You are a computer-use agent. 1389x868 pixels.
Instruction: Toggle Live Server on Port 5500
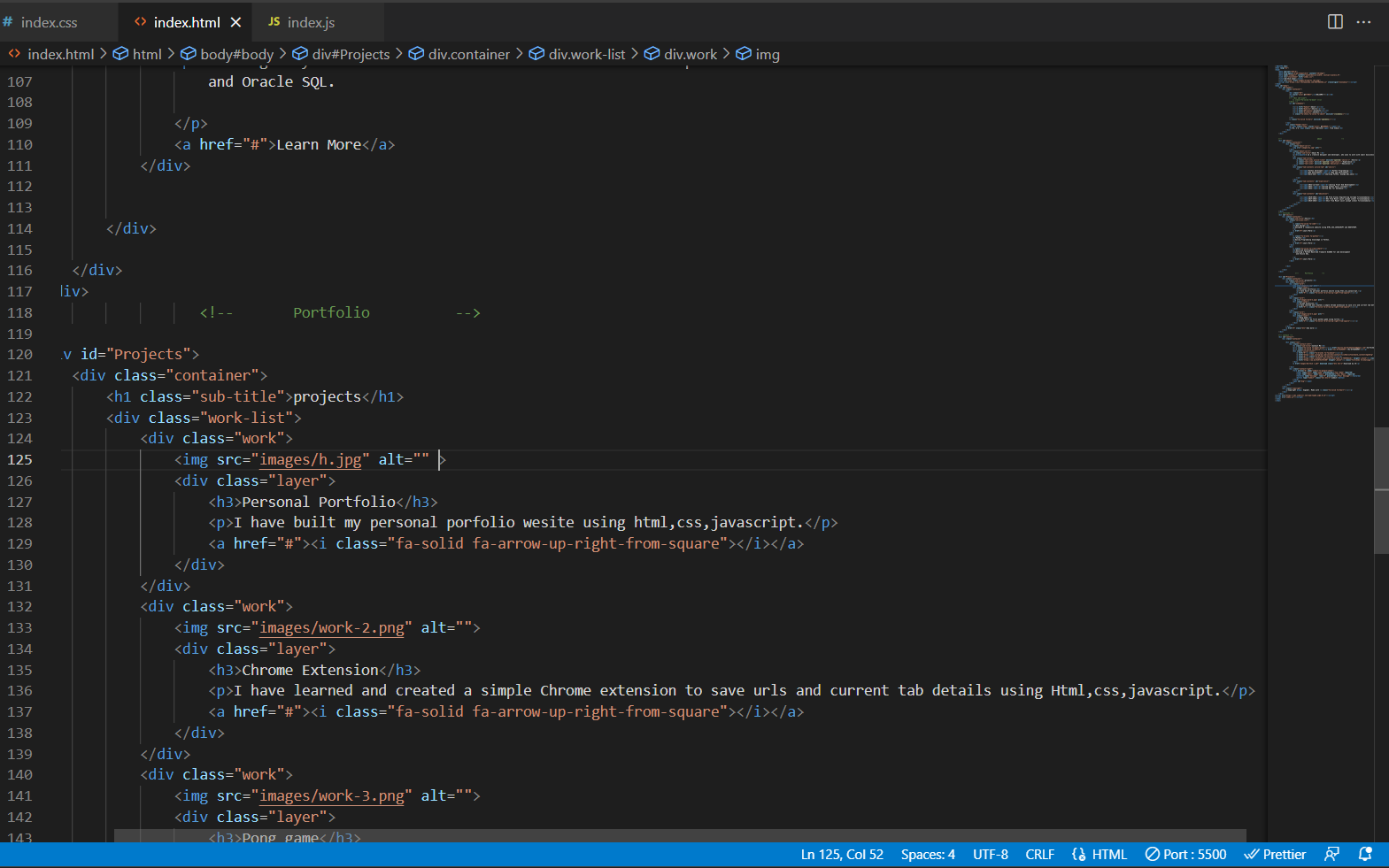[1185, 854]
